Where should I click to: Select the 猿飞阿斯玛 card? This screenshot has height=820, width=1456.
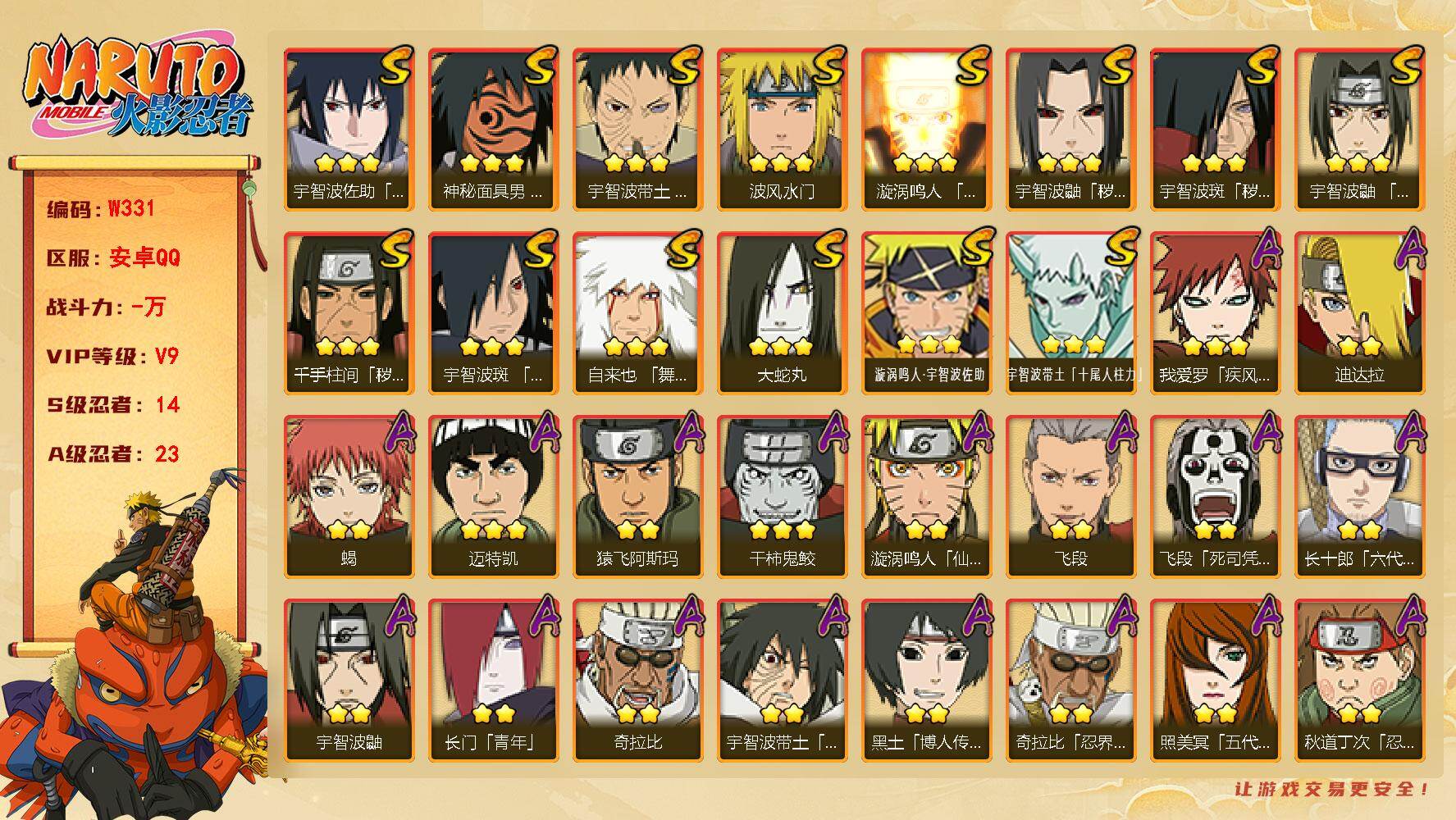tap(637, 497)
